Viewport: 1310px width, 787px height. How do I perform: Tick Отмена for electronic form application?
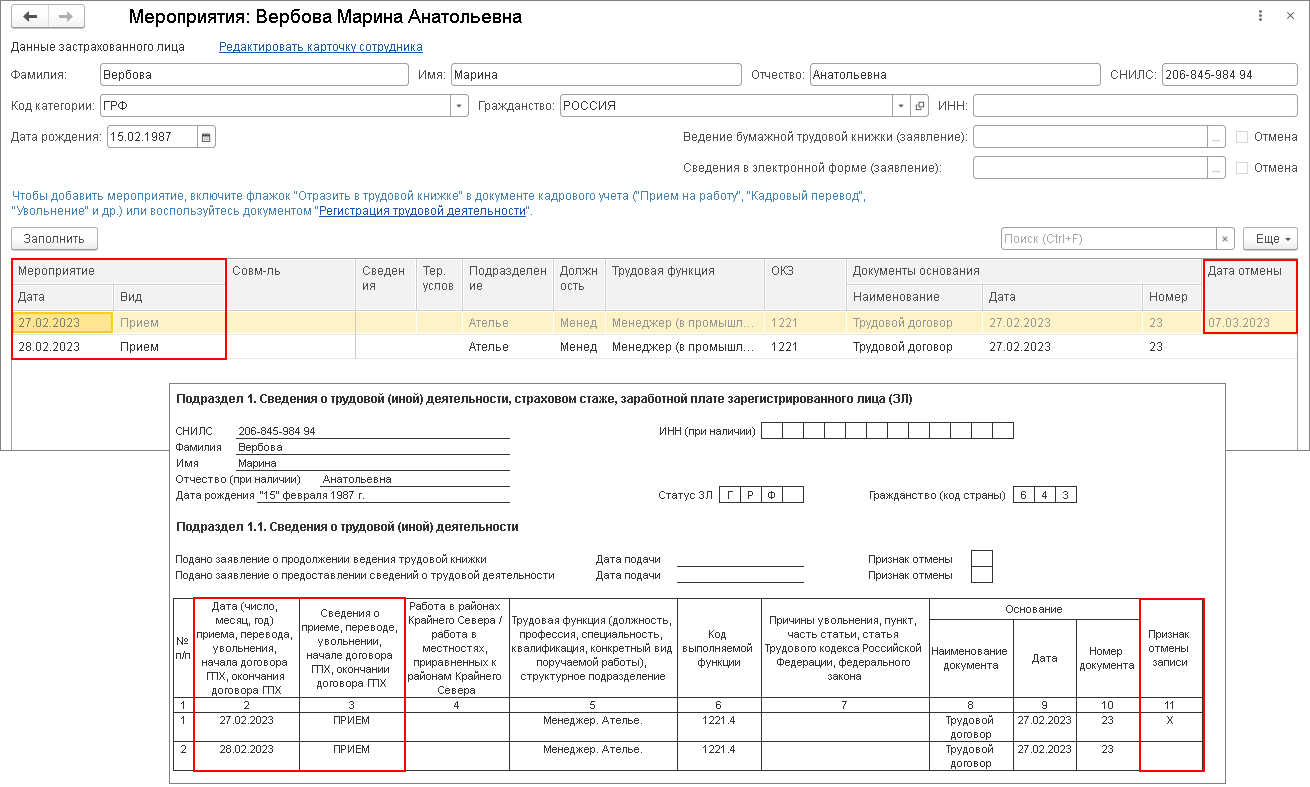point(1242,168)
